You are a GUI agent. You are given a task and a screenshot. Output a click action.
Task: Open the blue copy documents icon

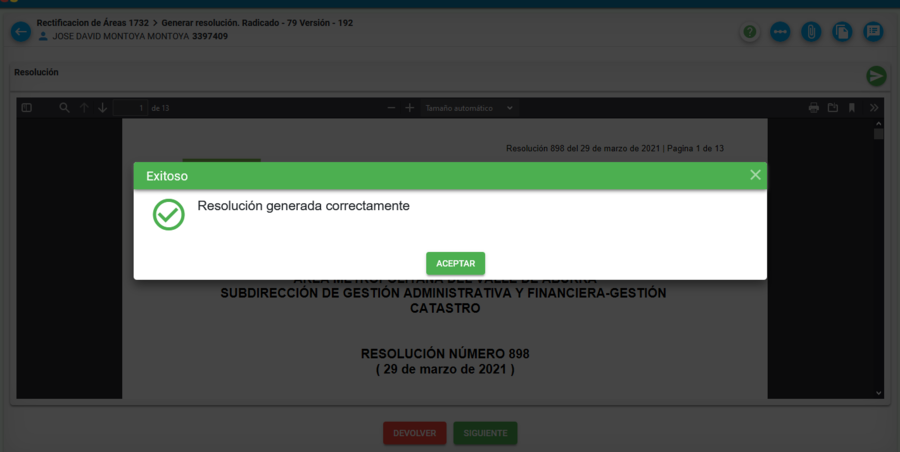click(x=842, y=32)
